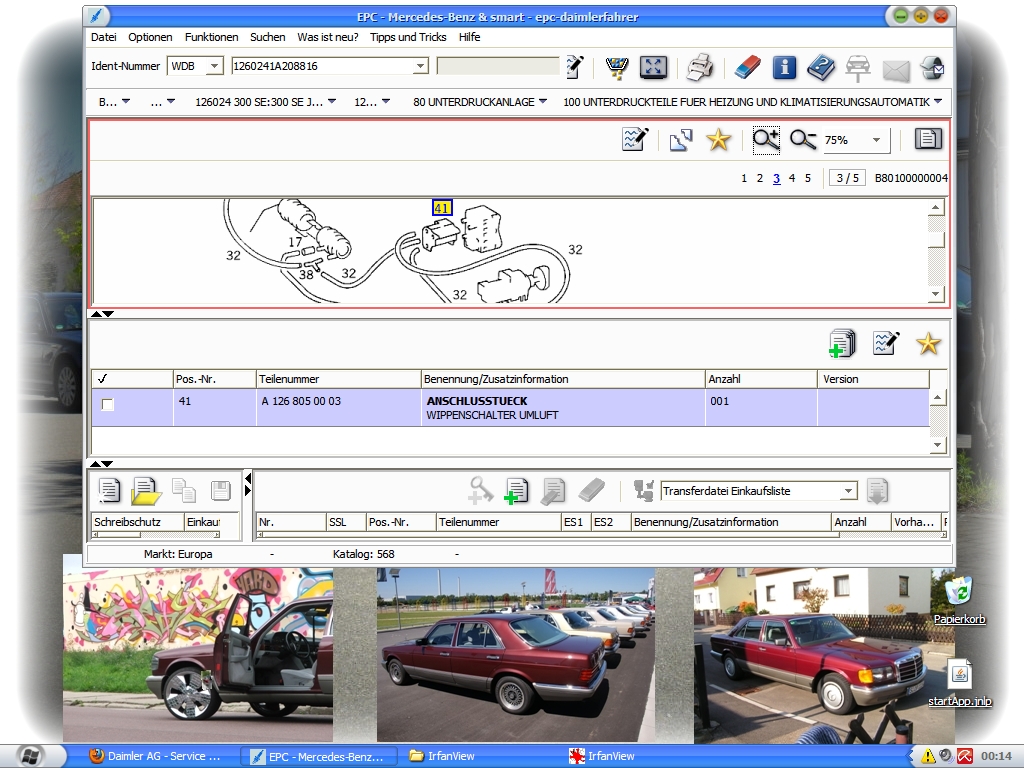Screen dimensions: 1024x768
Task: Expand the ident-number history dropdown
Action: (421, 66)
